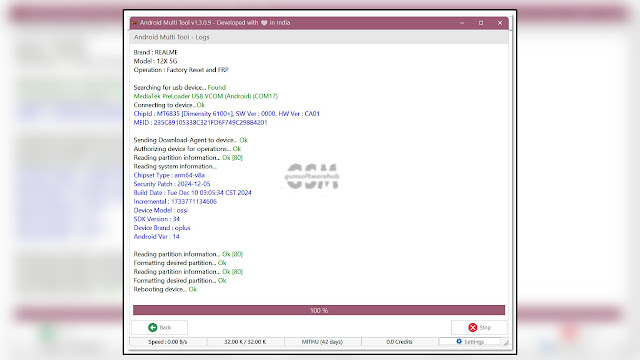The height and width of the screenshot is (360, 640).
Task: Click the app icon in title bar
Action: pos(135,23)
